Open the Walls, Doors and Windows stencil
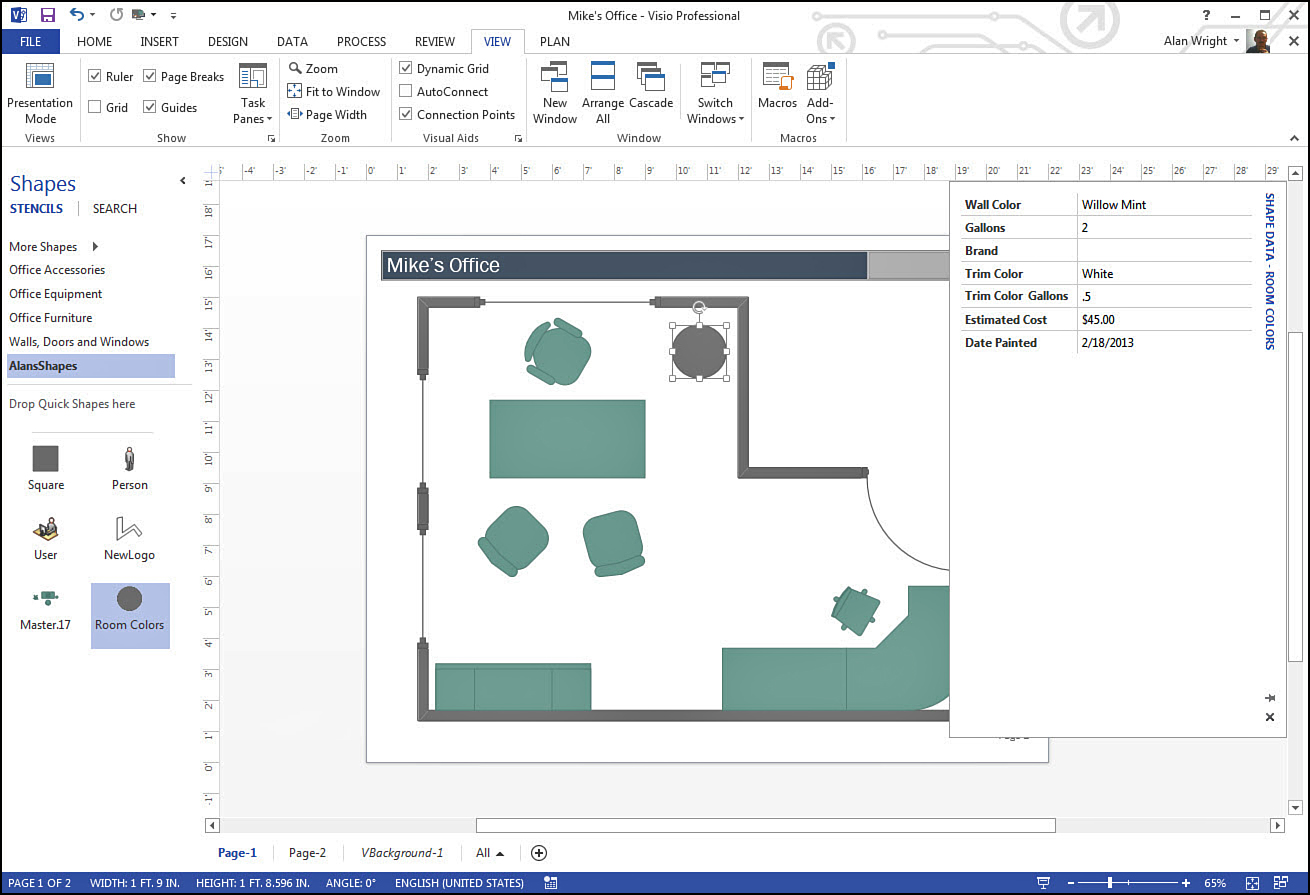Image resolution: width=1310 pixels, height=895 pixels. pyautogui.click(x=79, y=342)
